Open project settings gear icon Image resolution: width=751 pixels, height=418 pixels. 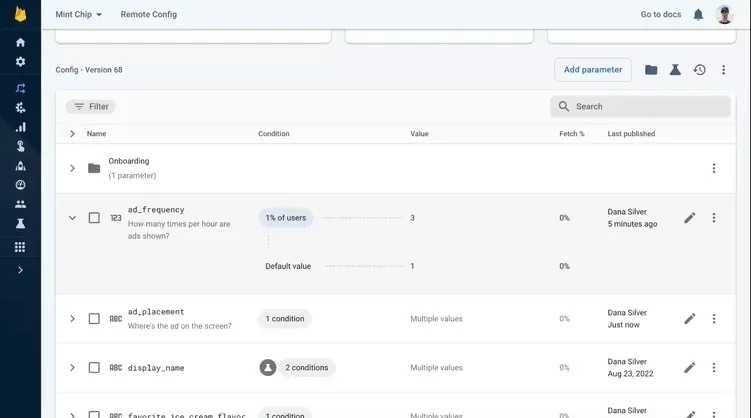pos(20,62)
